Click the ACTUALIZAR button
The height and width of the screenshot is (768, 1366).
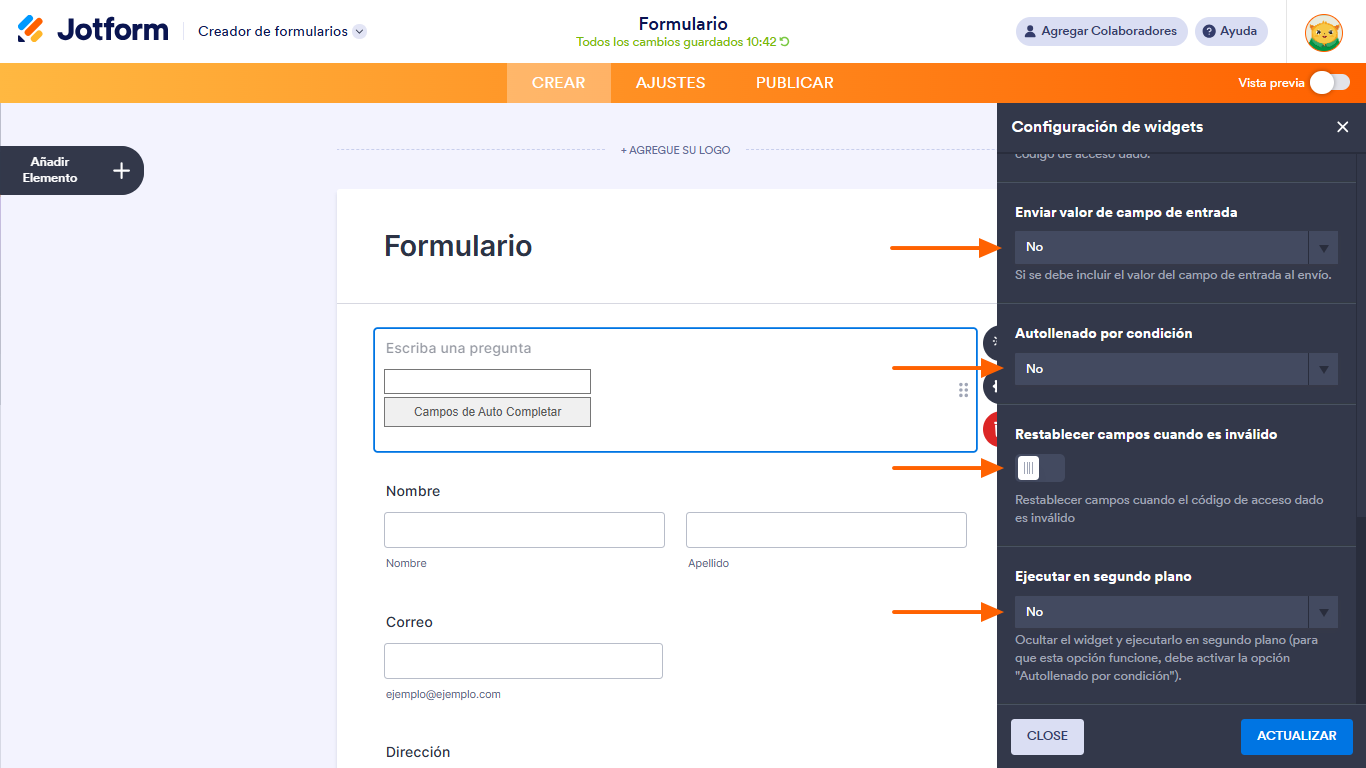[x=1296, y=736]
